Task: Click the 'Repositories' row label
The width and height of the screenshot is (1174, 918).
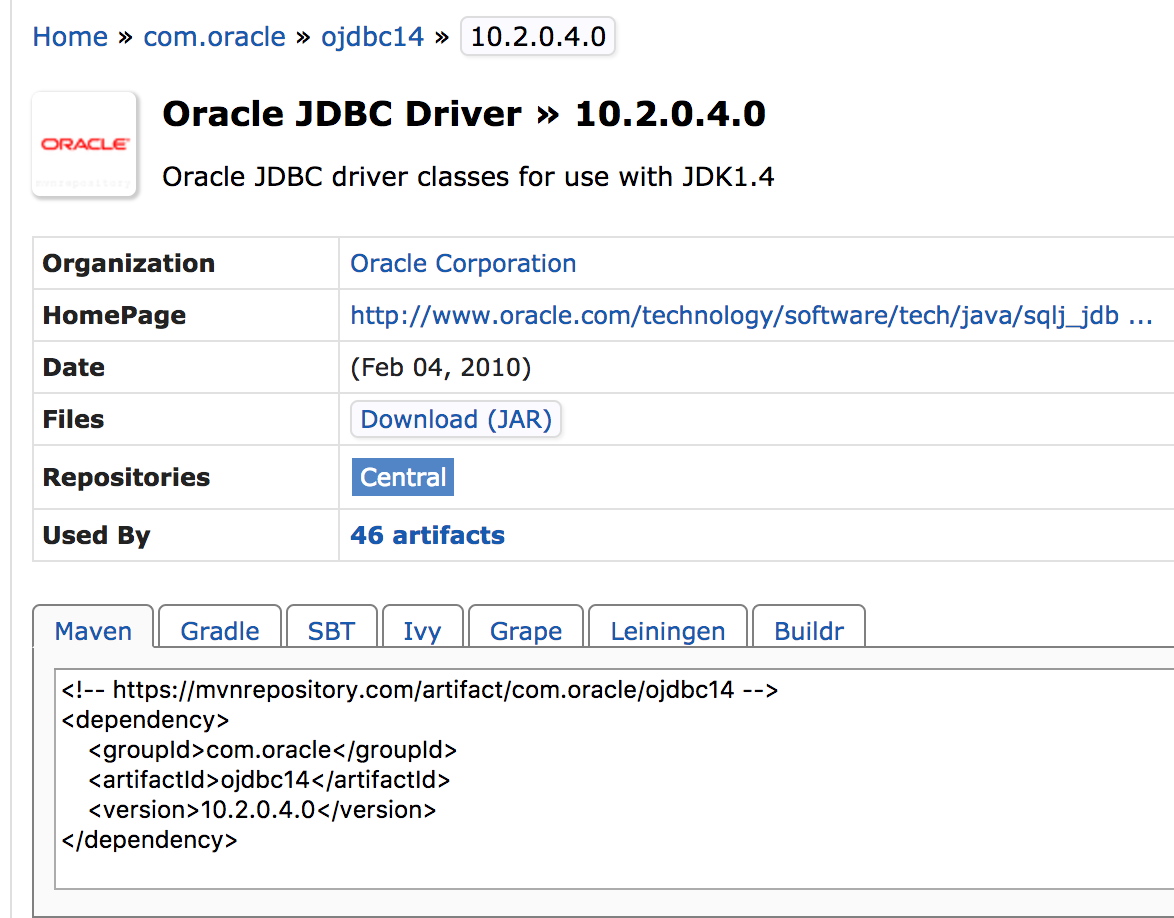Action: click(x=126, y=478)
